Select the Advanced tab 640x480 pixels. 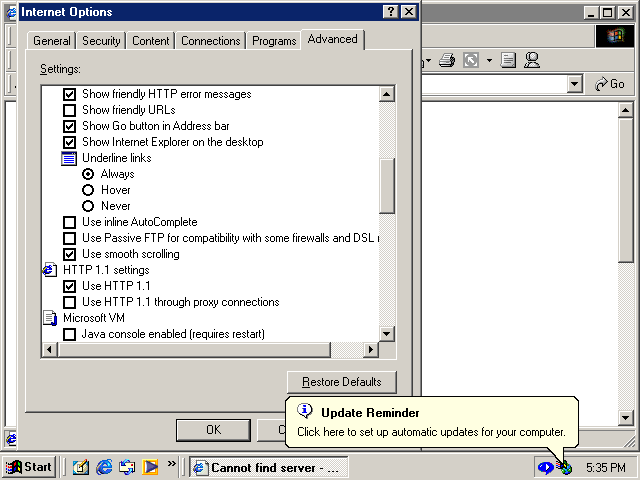(x=332, y=40)
